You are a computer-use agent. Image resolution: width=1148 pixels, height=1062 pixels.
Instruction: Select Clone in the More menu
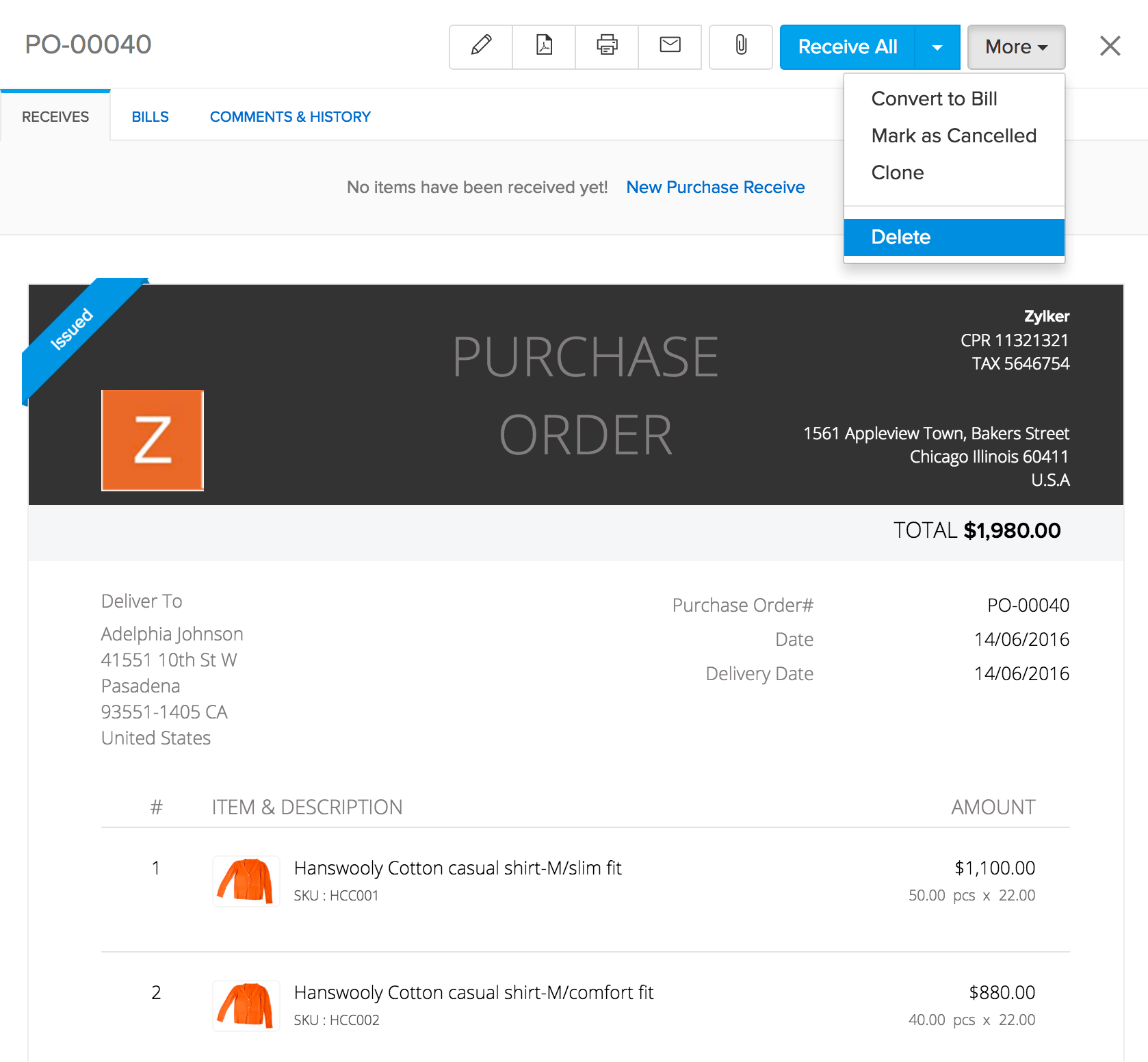[898, 172]
